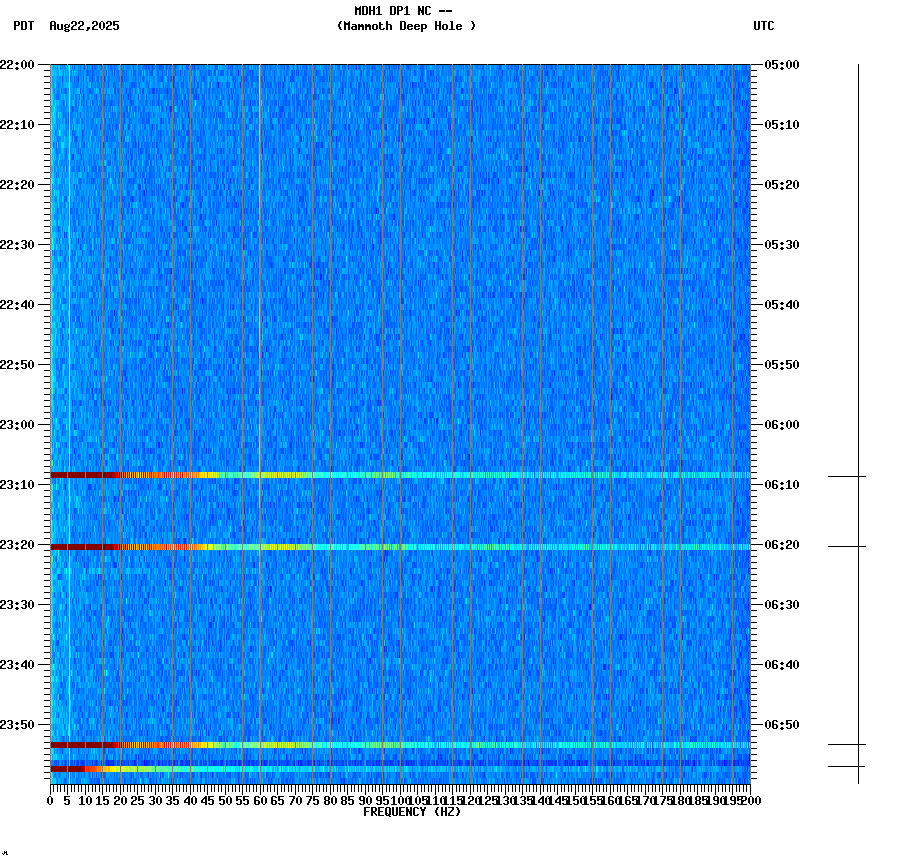Click the FREQUENCY (HZ) axis title
Viewport: 902px width, 864px height.
413,811
